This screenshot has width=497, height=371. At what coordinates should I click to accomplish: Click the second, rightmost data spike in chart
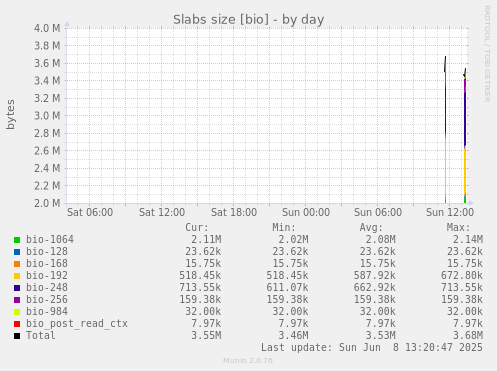(465, 137)
